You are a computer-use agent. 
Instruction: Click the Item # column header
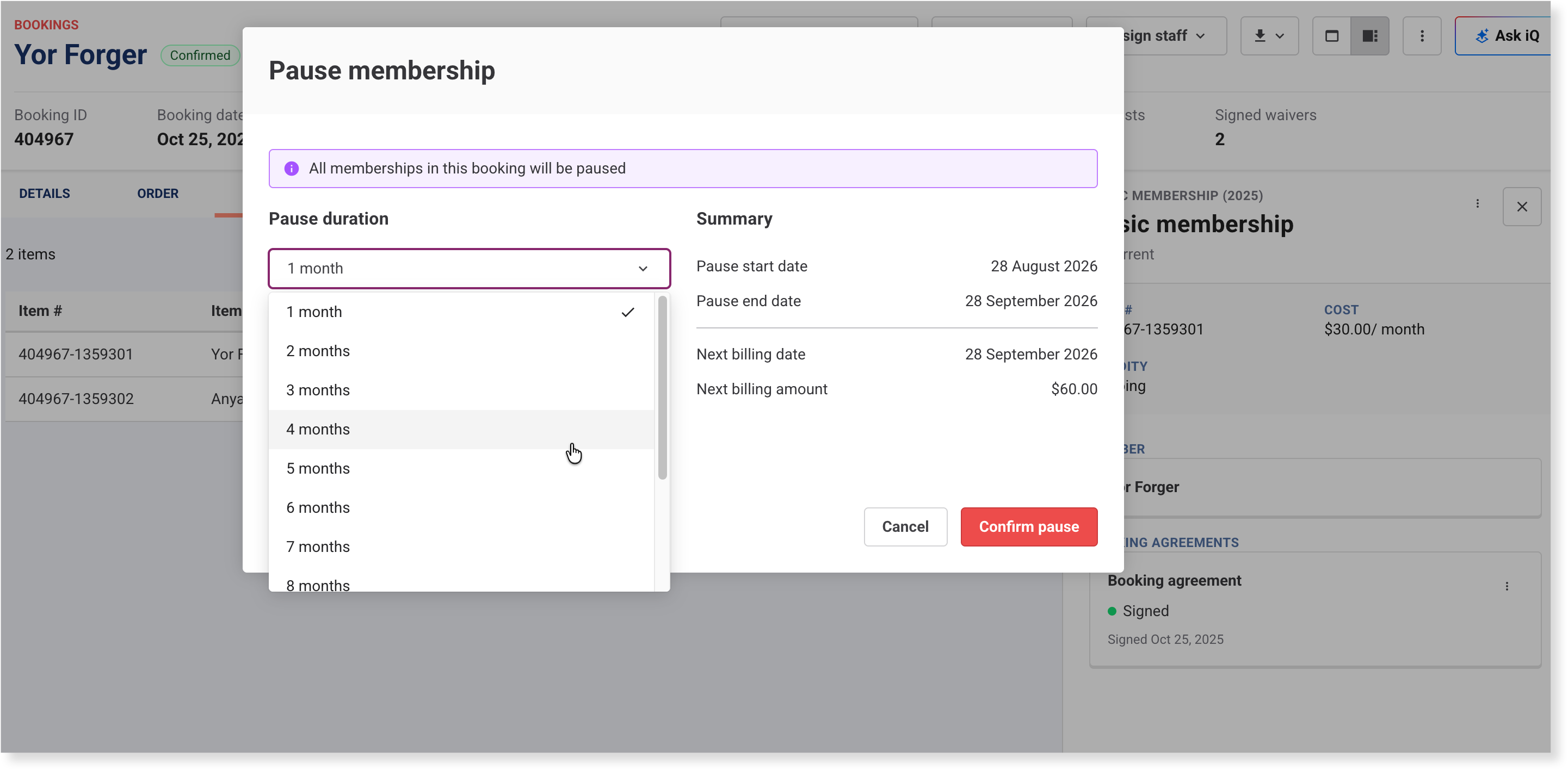tap(40, 311)
